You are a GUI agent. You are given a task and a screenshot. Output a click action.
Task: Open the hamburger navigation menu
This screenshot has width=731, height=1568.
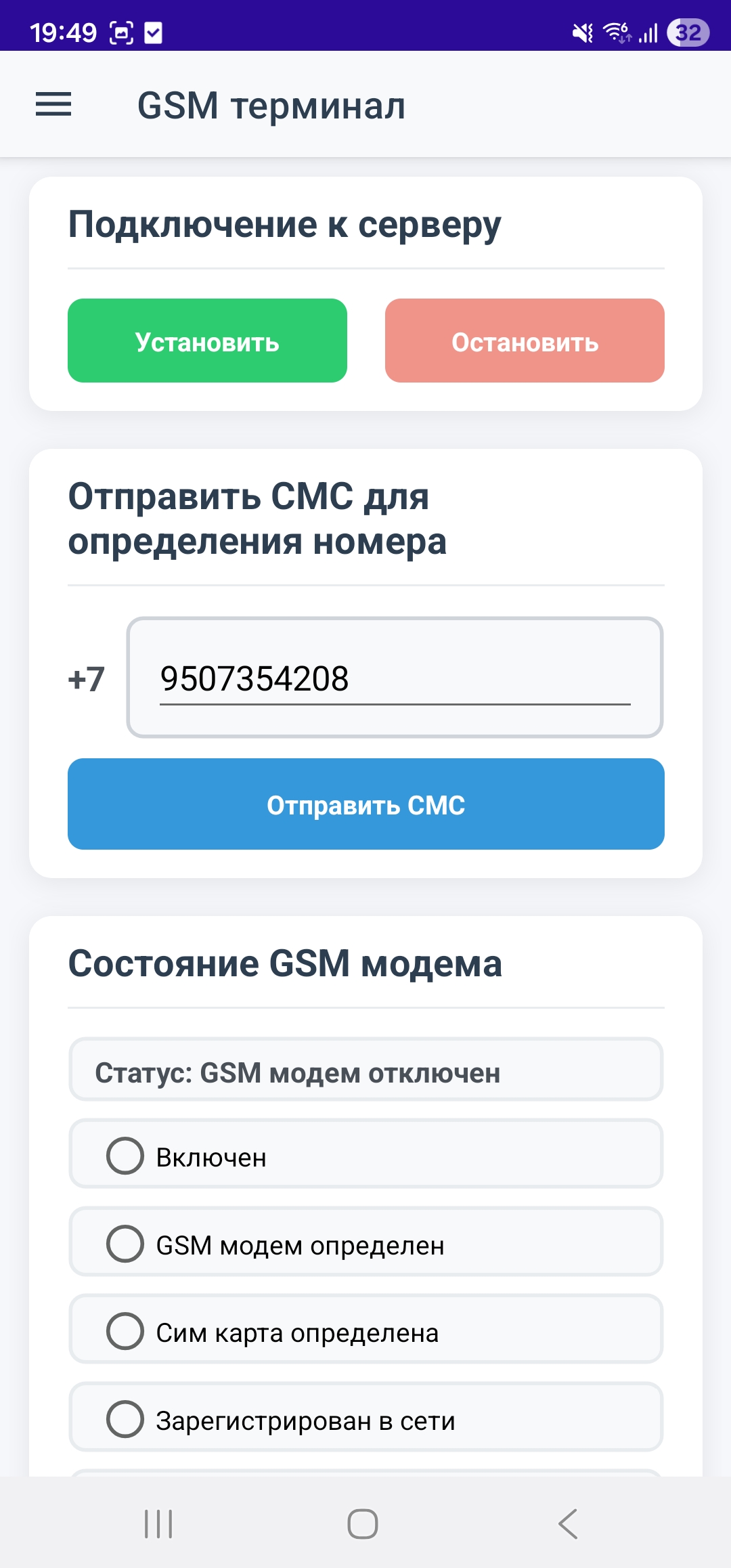coord(53,104)
